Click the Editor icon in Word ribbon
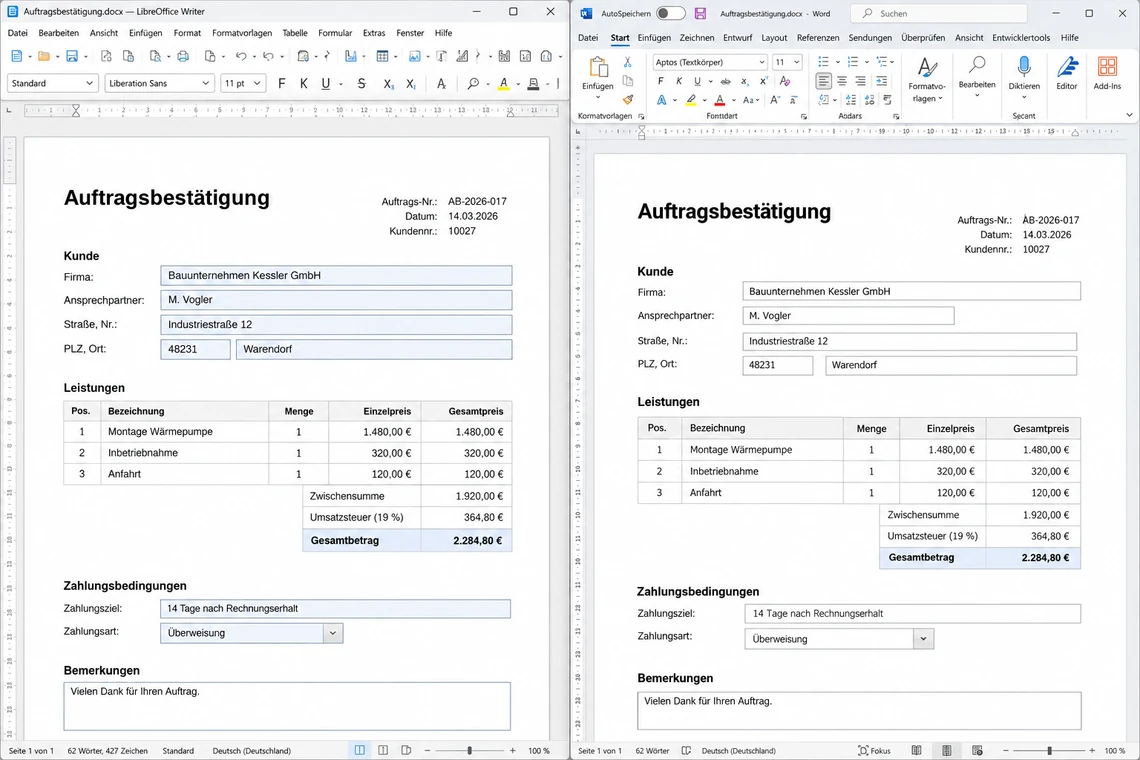This screenshot has height=760, width=1140. click(x=1067, y=67)
